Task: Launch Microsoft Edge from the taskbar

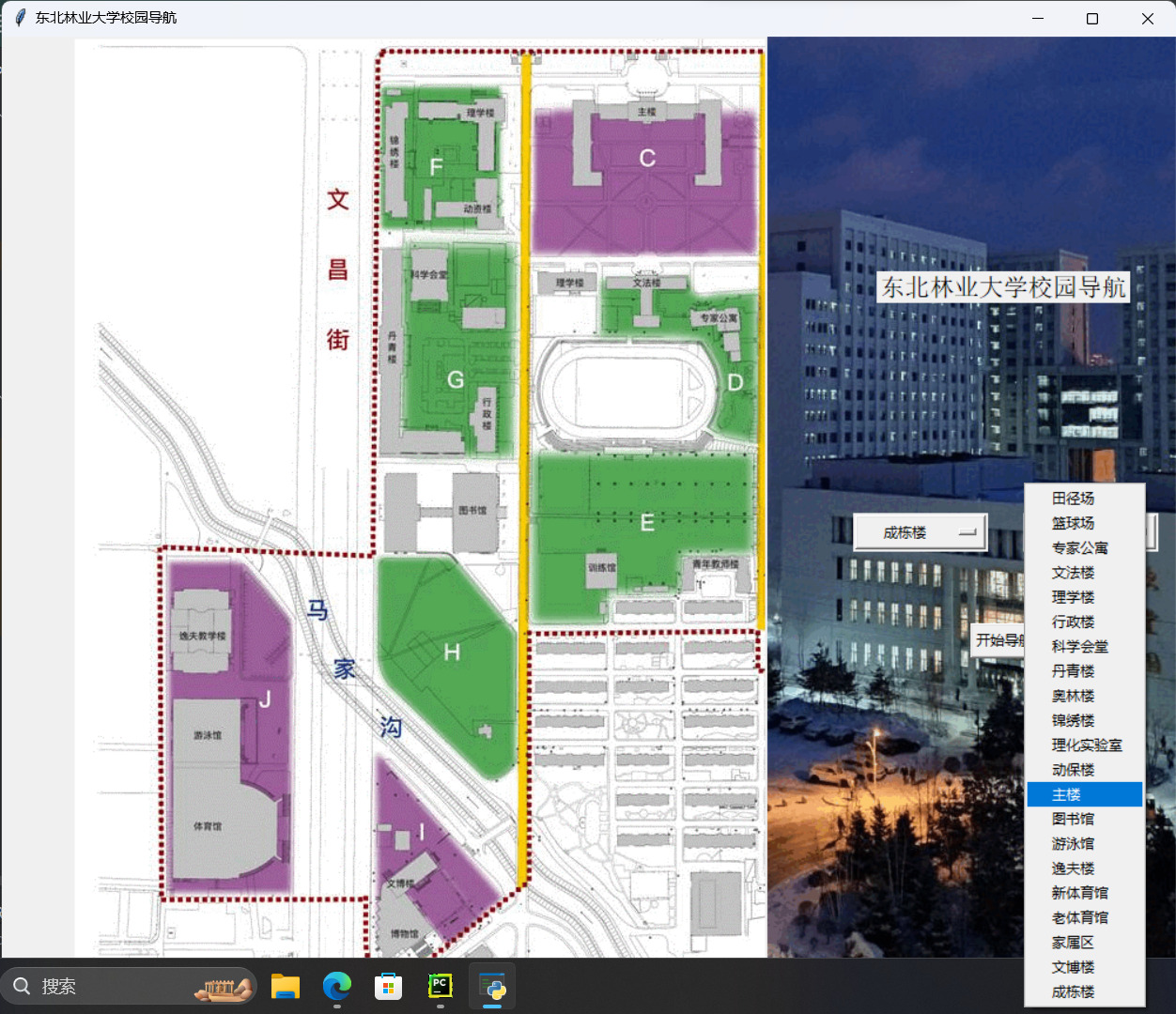Action: point(336,986)
